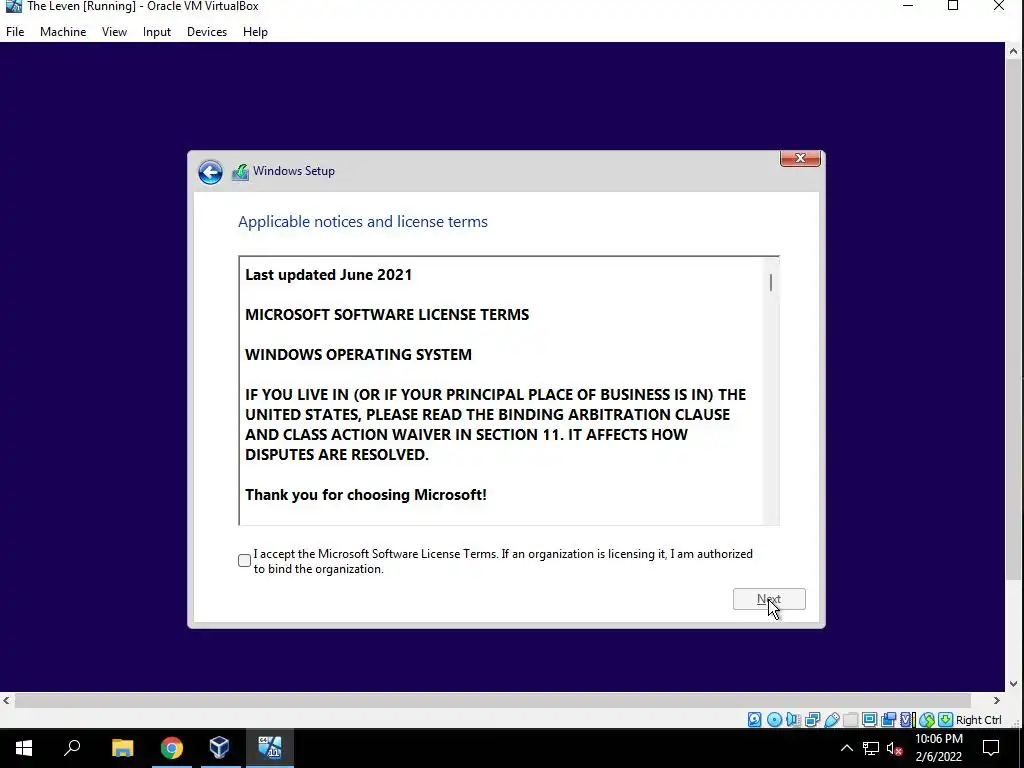Click the Right Ctrl host key label
This screenshot has width=1024, height=768.
(979, 720)
